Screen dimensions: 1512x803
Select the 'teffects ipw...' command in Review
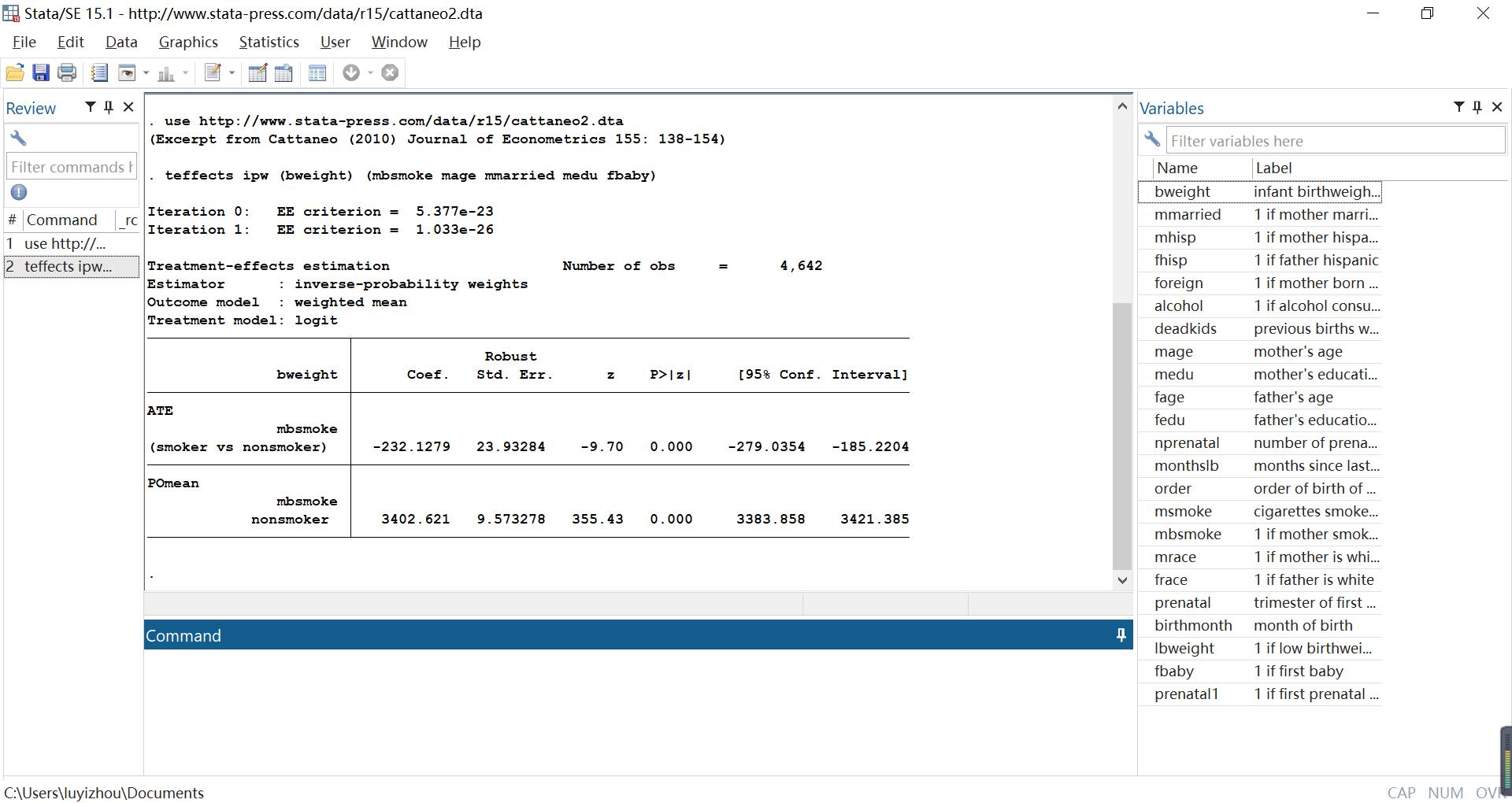(x=72, y=267)
